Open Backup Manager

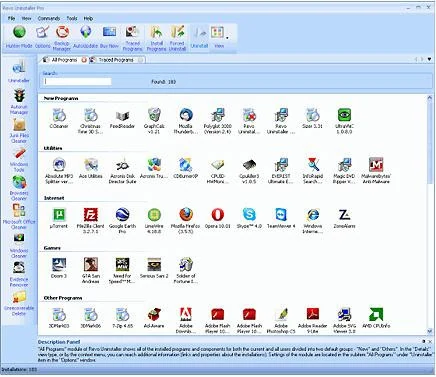62,38
